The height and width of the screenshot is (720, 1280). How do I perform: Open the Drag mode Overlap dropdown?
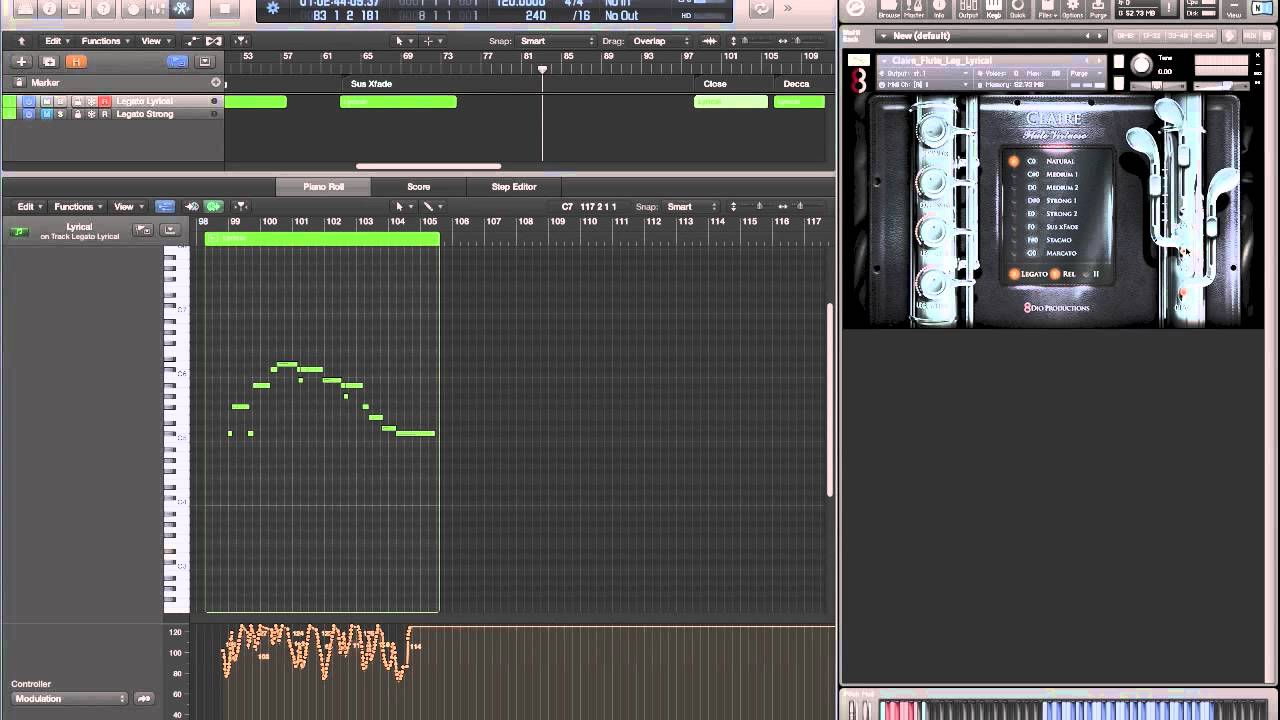click(x=661, y=41)
